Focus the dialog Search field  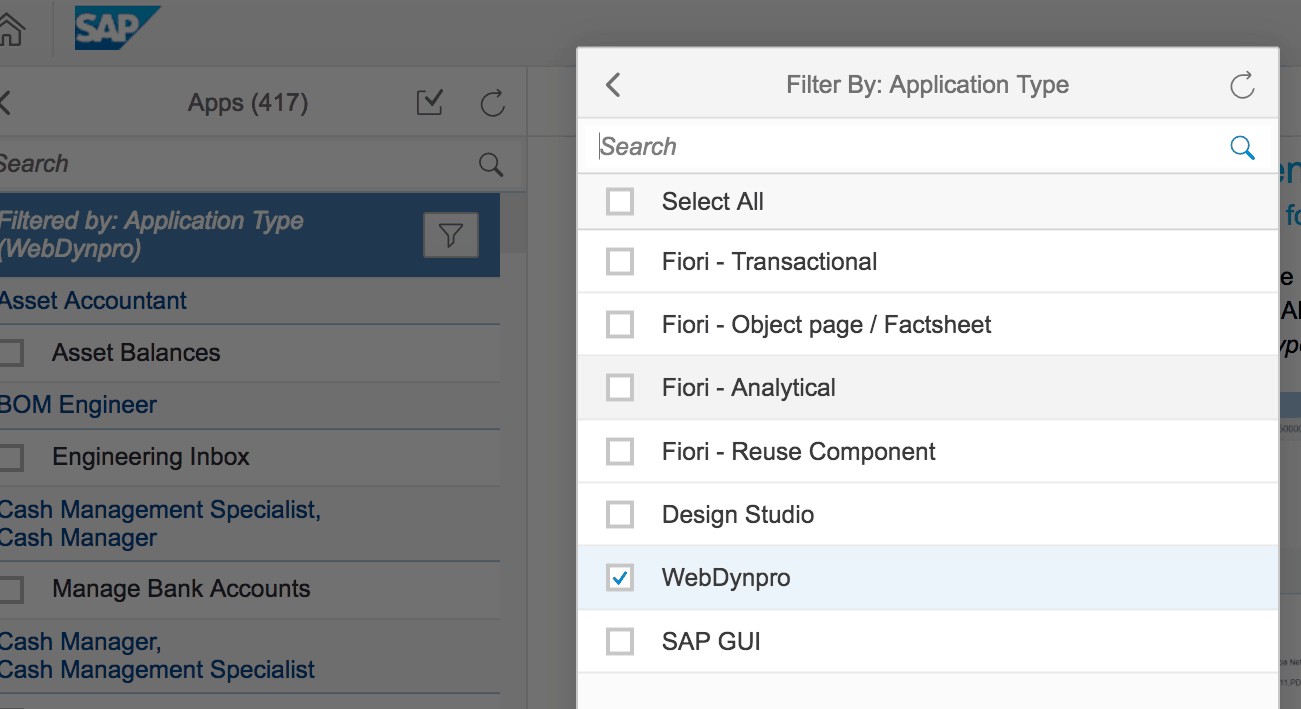[x=910, y=147]
